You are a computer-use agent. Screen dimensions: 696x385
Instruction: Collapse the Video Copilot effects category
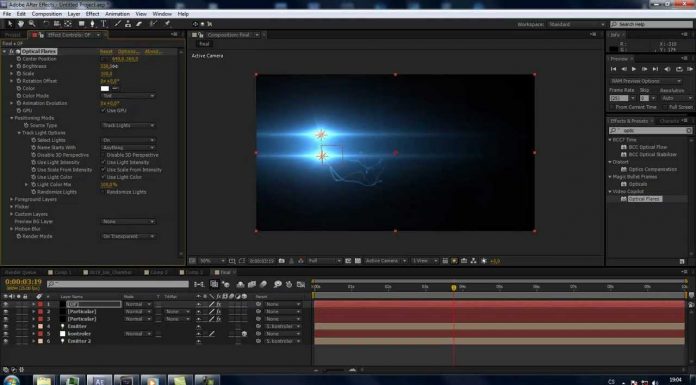pos(610,191)
